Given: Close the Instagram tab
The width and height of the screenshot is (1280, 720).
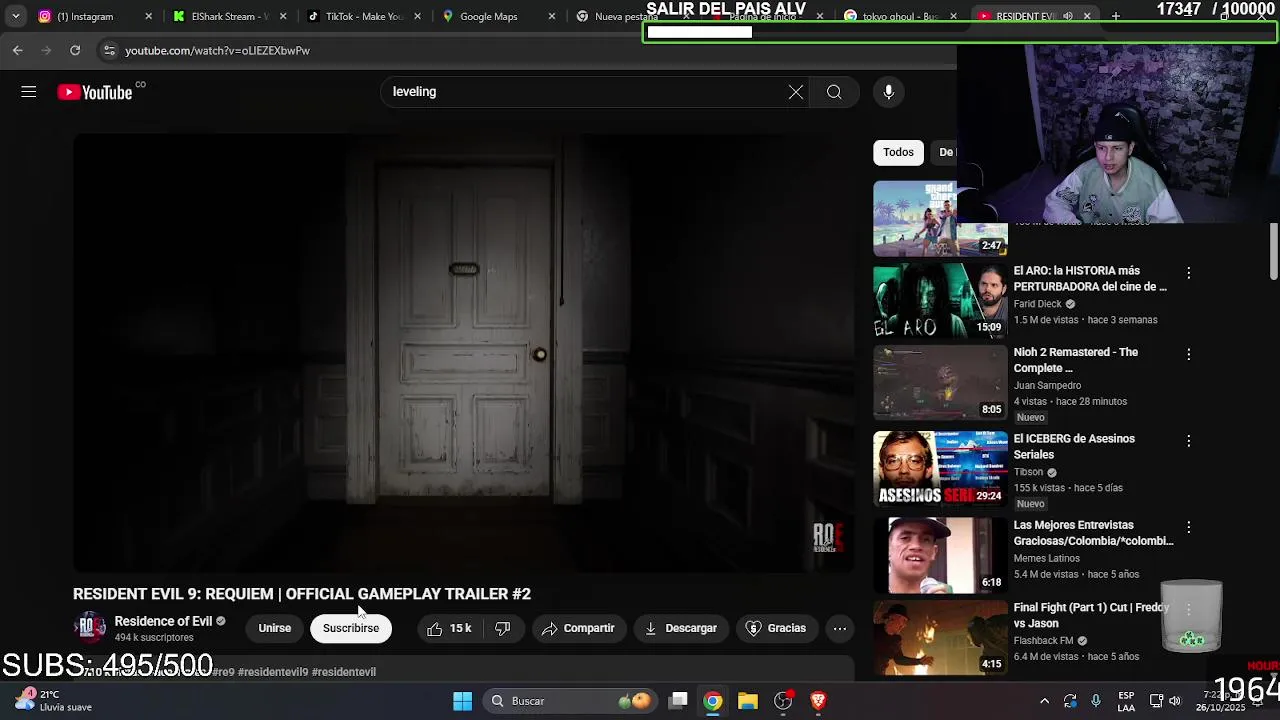Looking at the screenshot, I should coord(149,16).
